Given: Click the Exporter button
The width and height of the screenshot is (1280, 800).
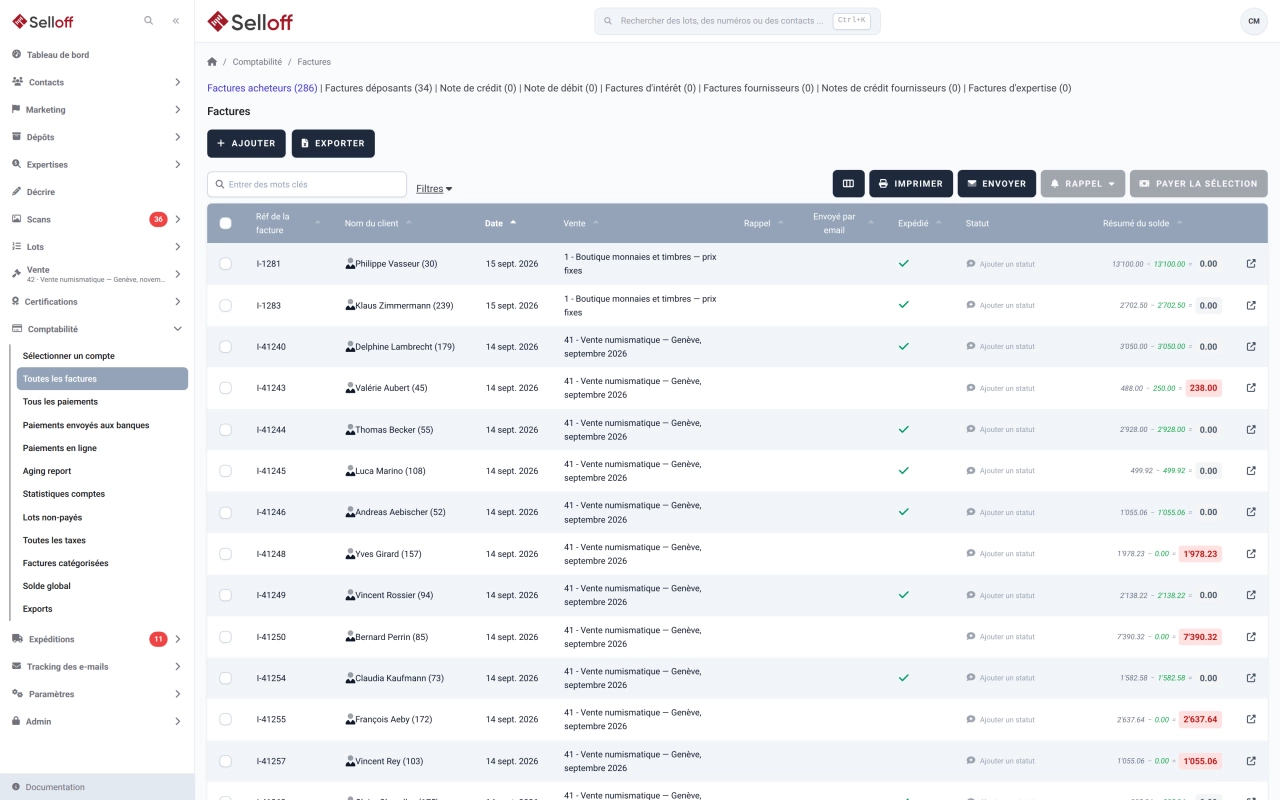Looking at the screenshot, I should coord(333,143).
